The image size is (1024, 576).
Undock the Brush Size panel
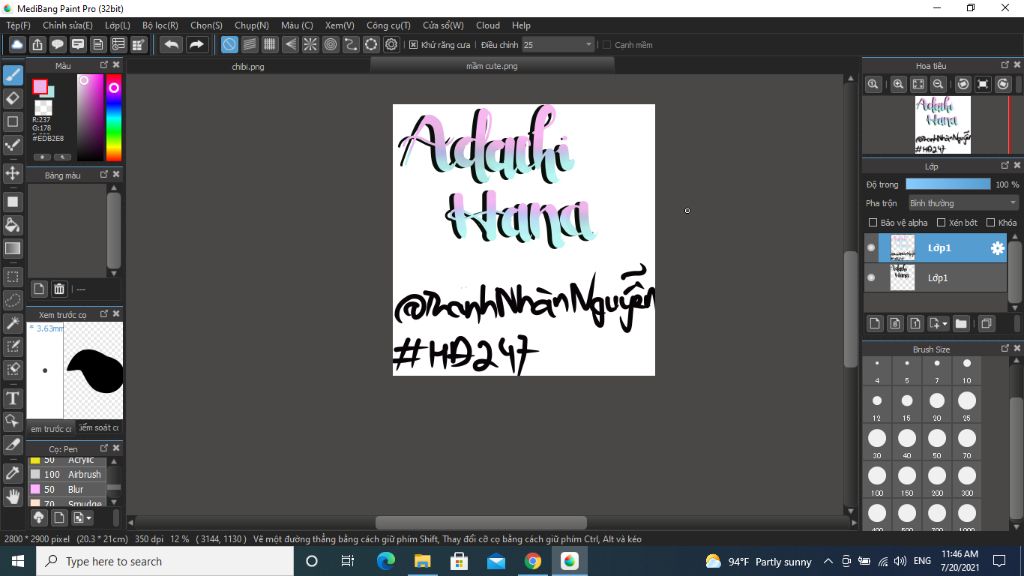point(1004,348)
